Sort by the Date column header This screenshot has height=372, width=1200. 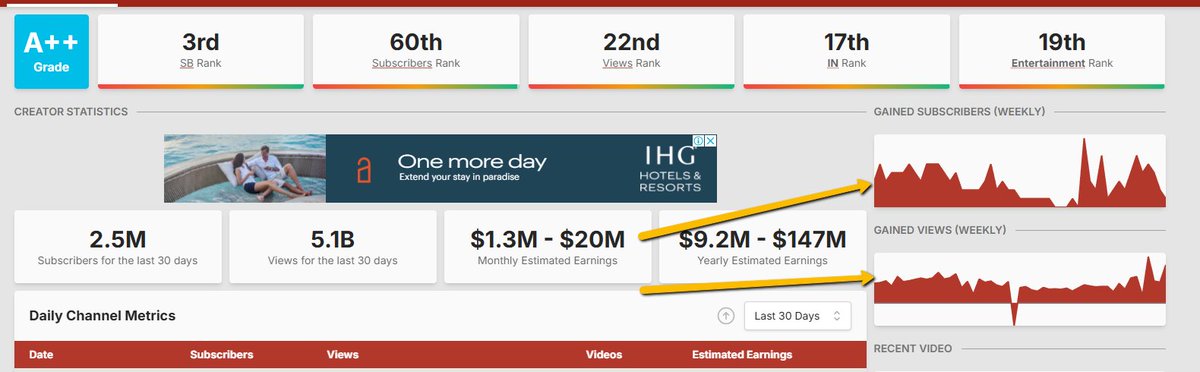tap(41, 354)
